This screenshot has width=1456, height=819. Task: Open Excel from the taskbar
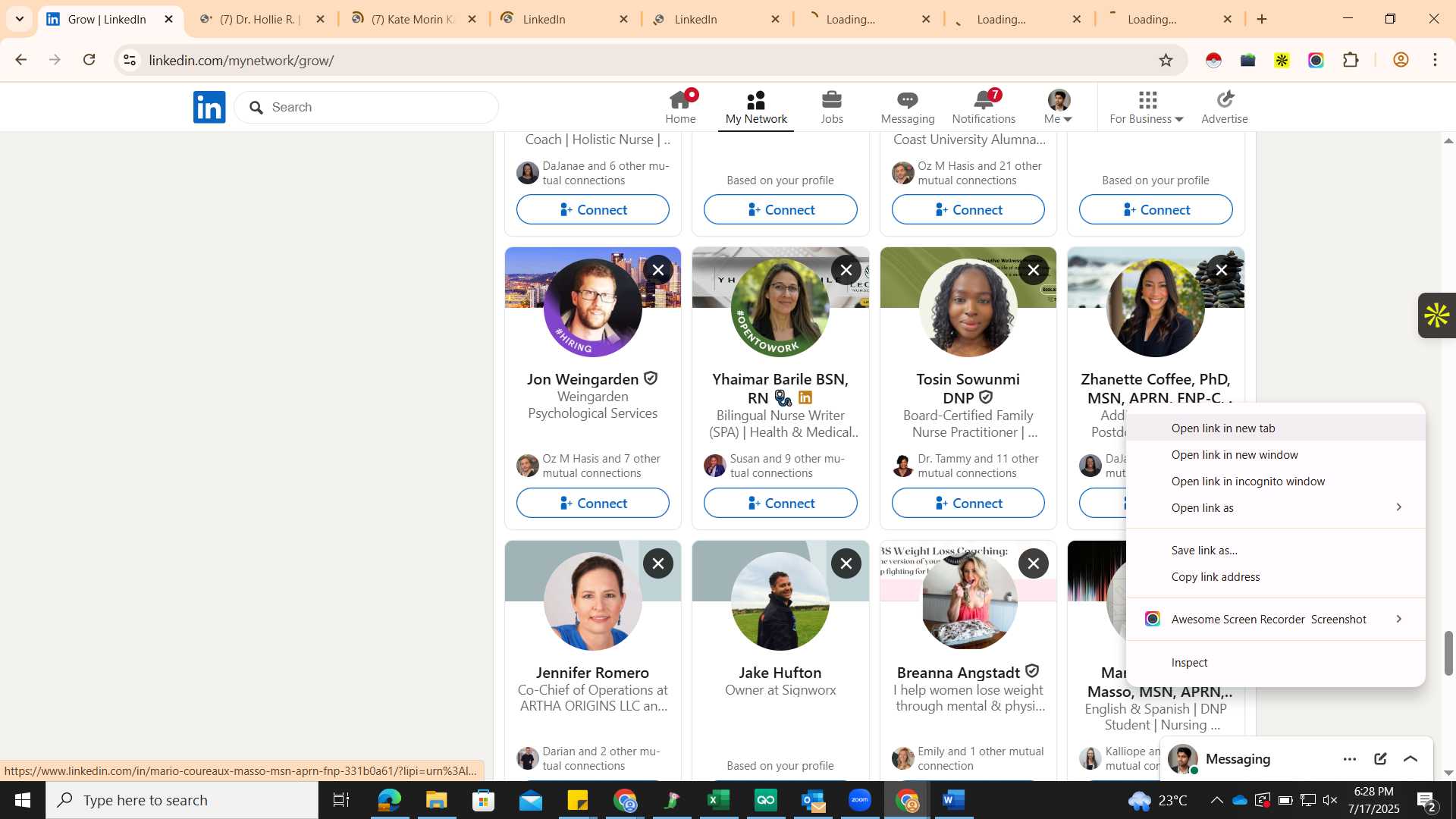pos(718,800)
